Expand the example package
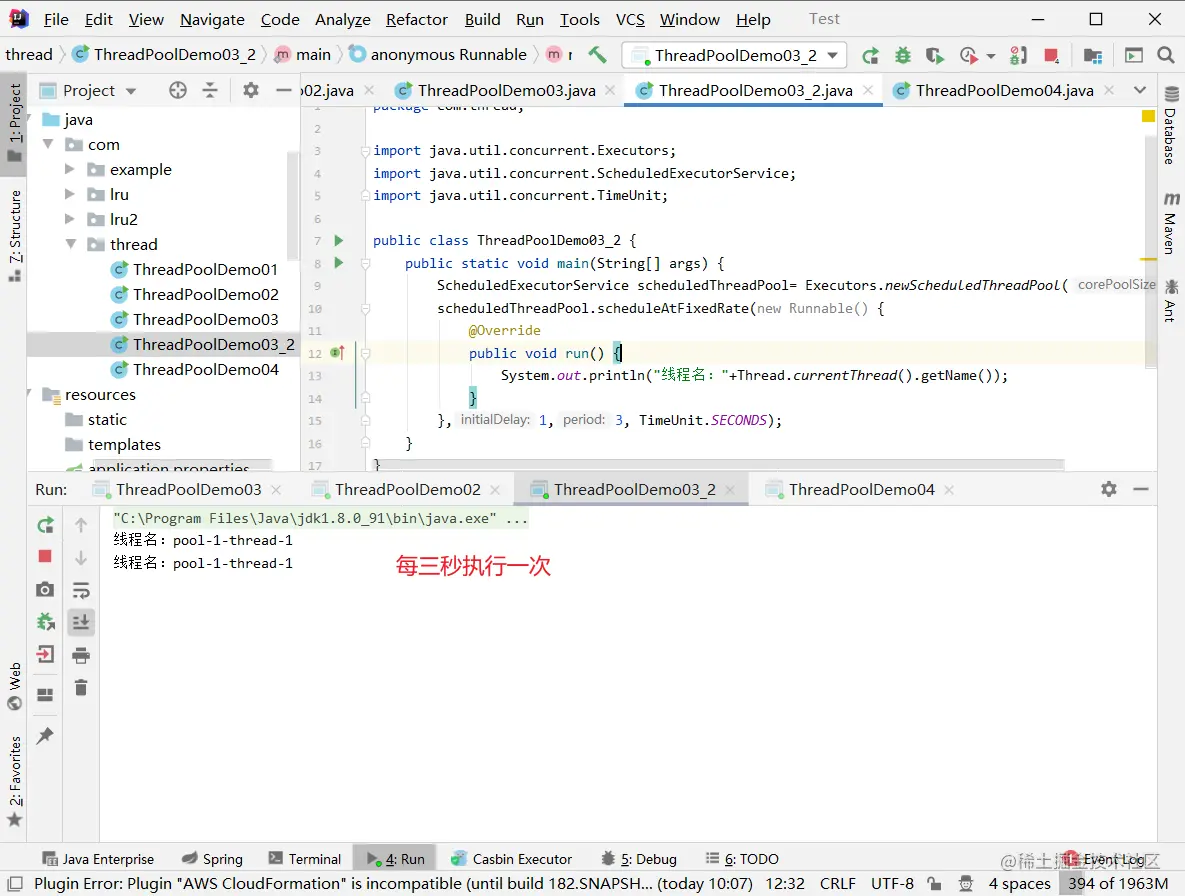This screenshot has width=1185, height=896. (x=70, y=168)
